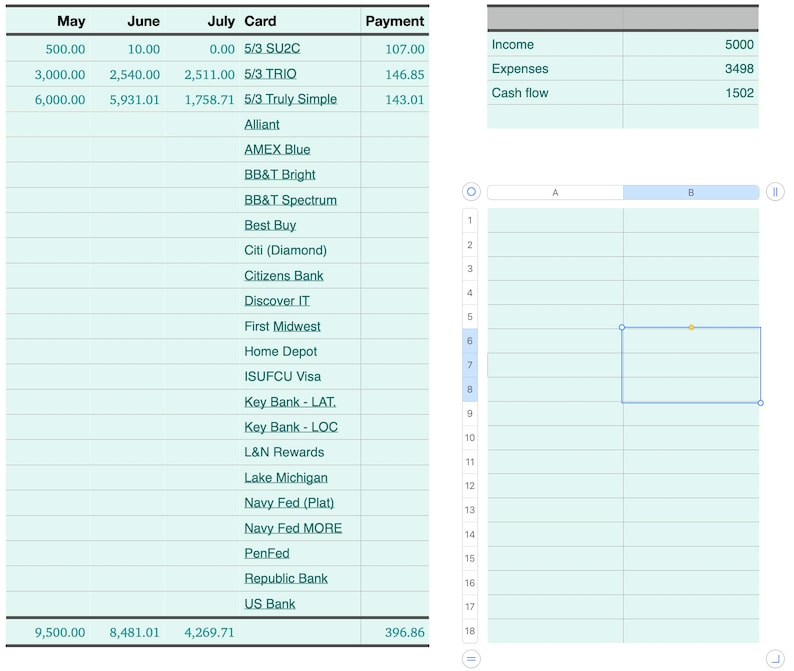Viewport: 794px width, 671px height.
Task: Open the Lake Michigan link
Action: pos(286,478)
